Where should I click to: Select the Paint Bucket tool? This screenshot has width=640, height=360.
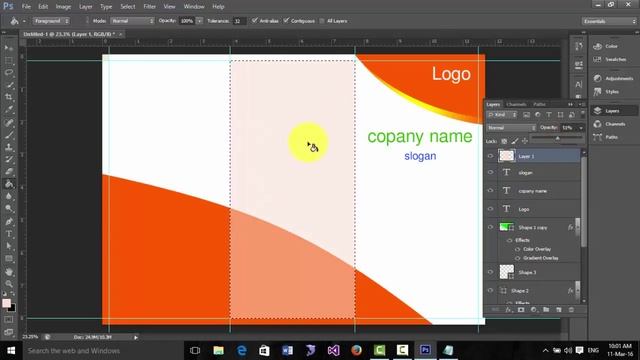coord(9,184)
